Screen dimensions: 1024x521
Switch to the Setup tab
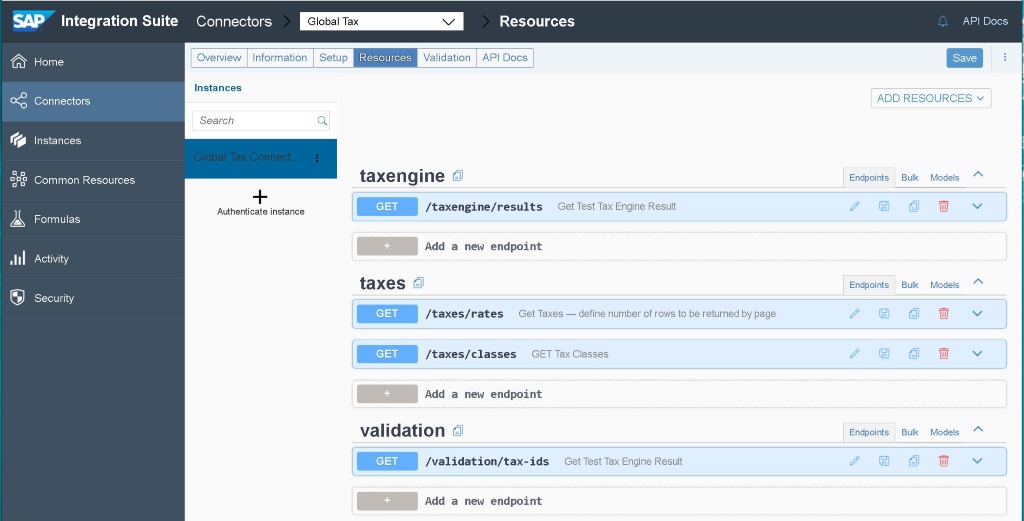pyautogui.click(x=333, y=57)
